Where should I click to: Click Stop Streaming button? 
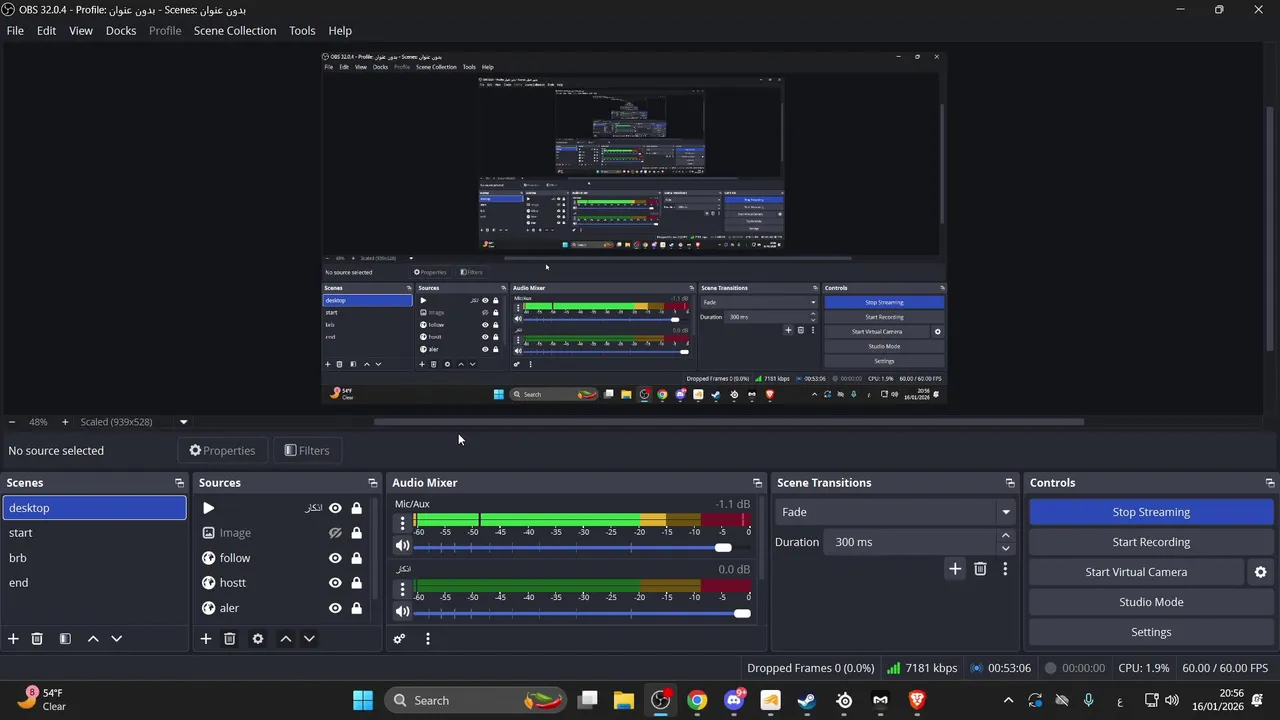click(x=1151, y=512)
